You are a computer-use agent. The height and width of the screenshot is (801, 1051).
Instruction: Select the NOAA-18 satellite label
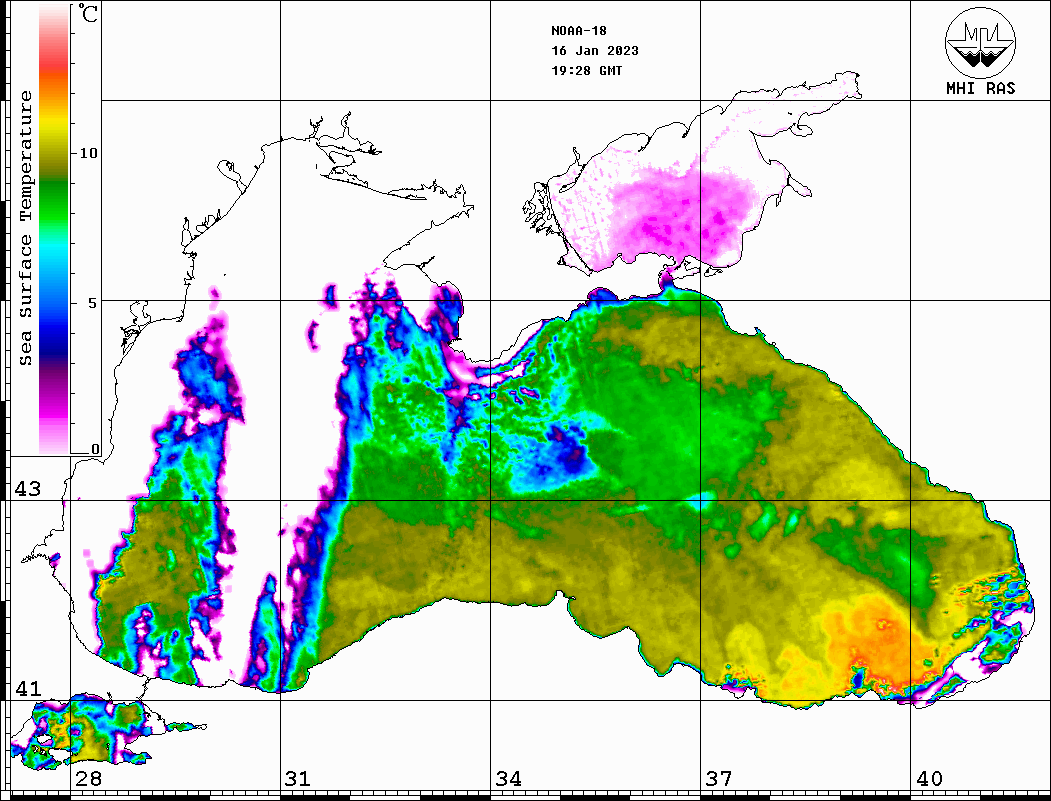[x=579, y=31]
